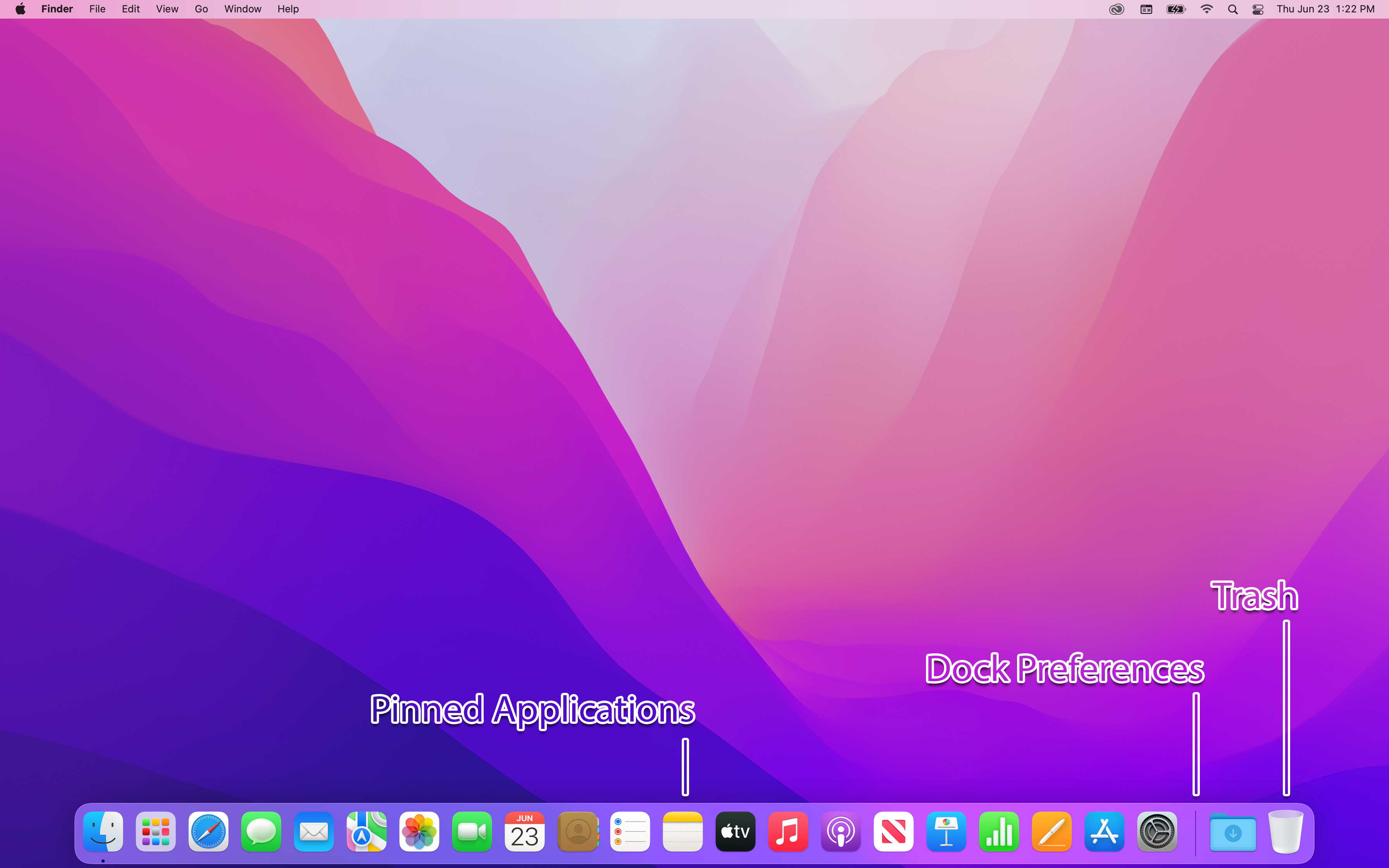Expand the Downloads folder stack
This screenshot has width=1389, height=868.
tap(1232, 832)
